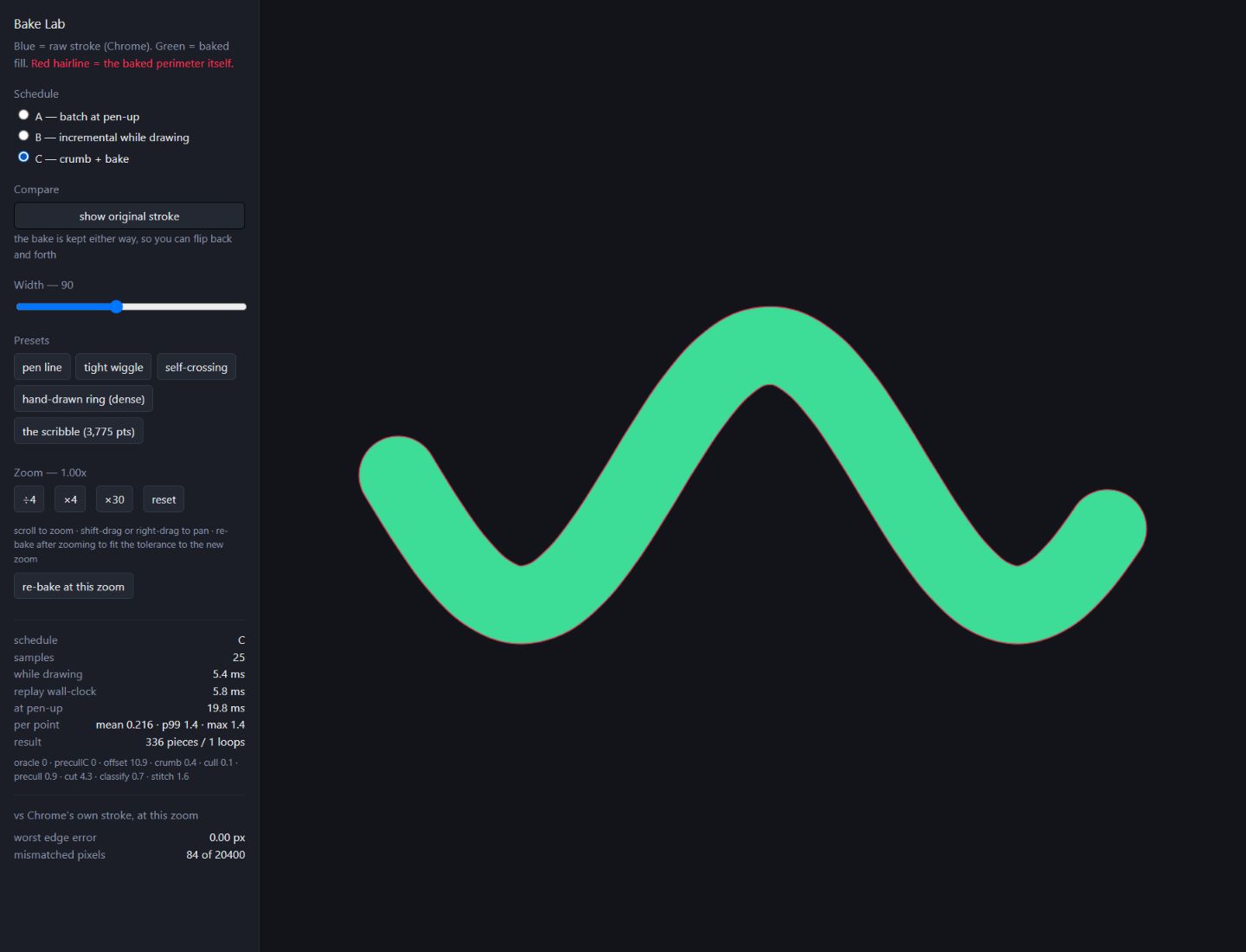Viewport: 1246px width, 952px height.
Task: Zoom in with the ×4 button
Action: tap(70, 499)
